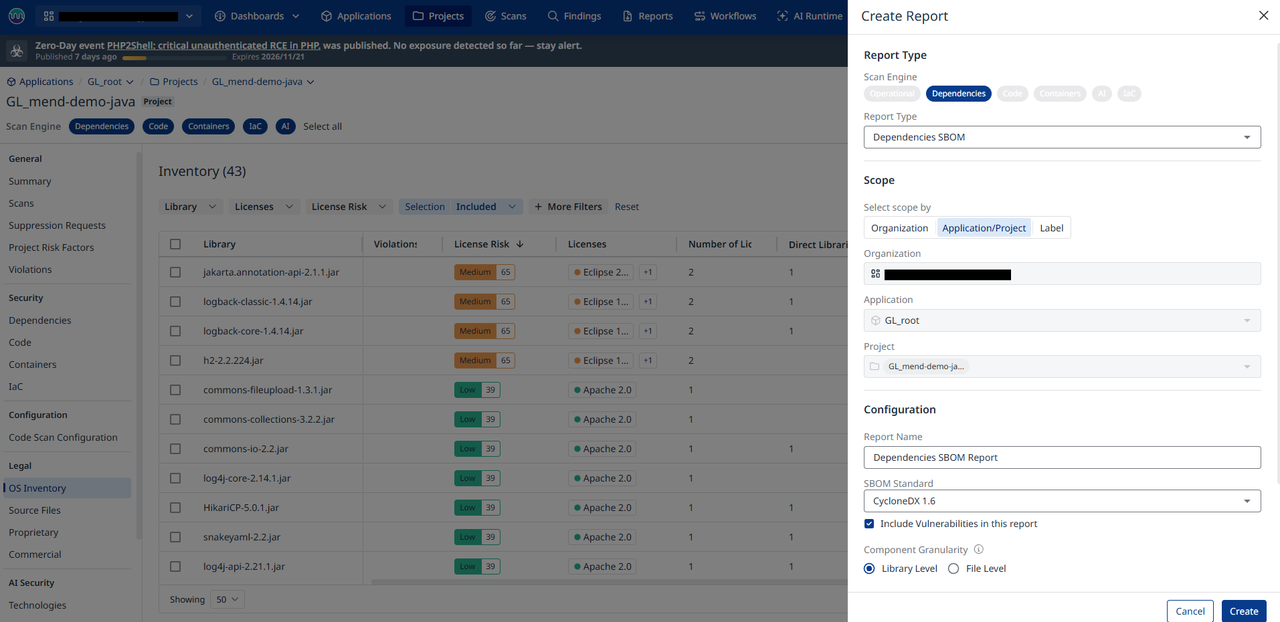Screen dimensions: 1280x622
Task: Open the Workflows section in top navigation
Action: (726, 16)
